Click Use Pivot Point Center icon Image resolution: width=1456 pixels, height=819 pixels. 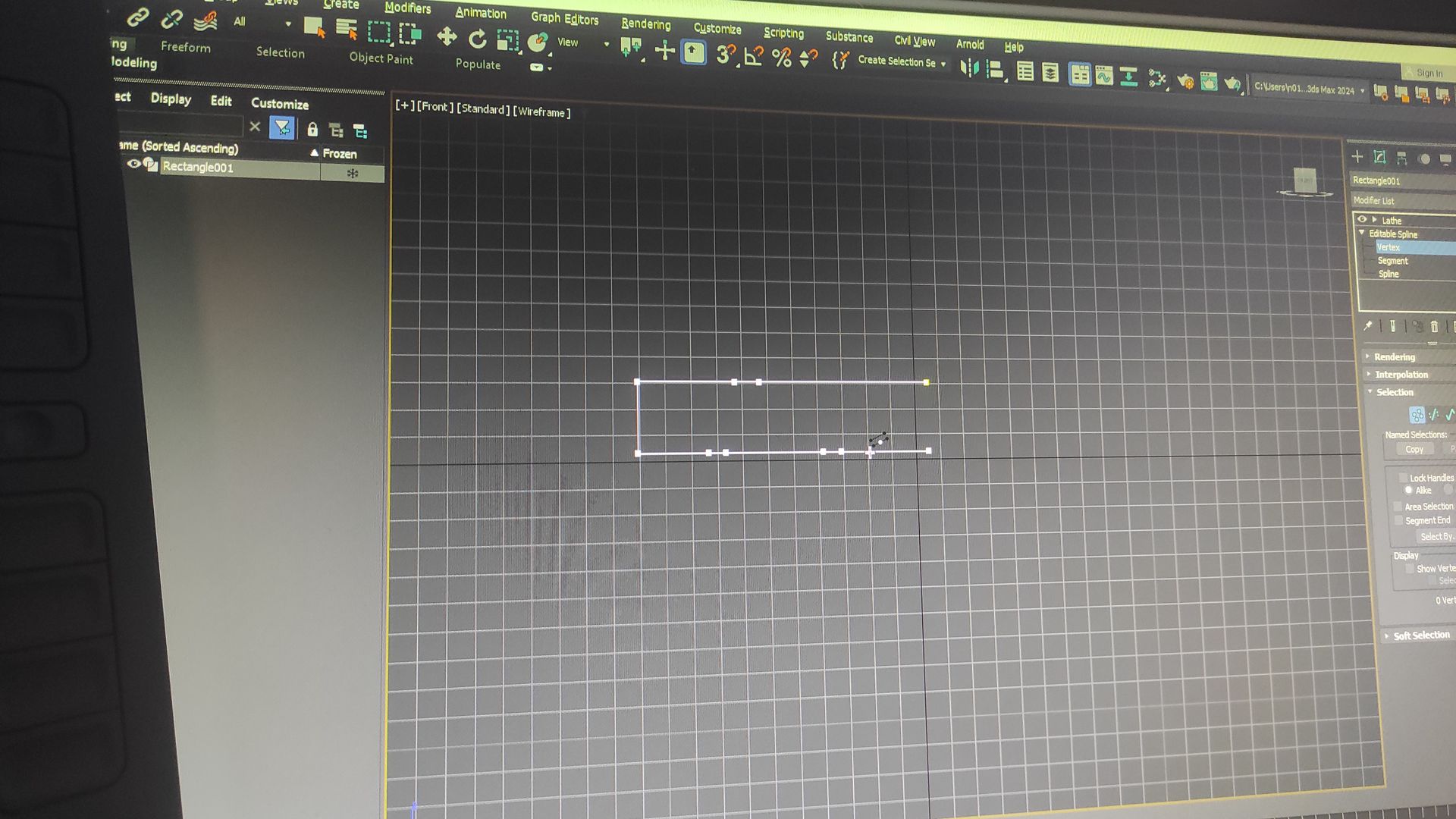tap(630, 48)
